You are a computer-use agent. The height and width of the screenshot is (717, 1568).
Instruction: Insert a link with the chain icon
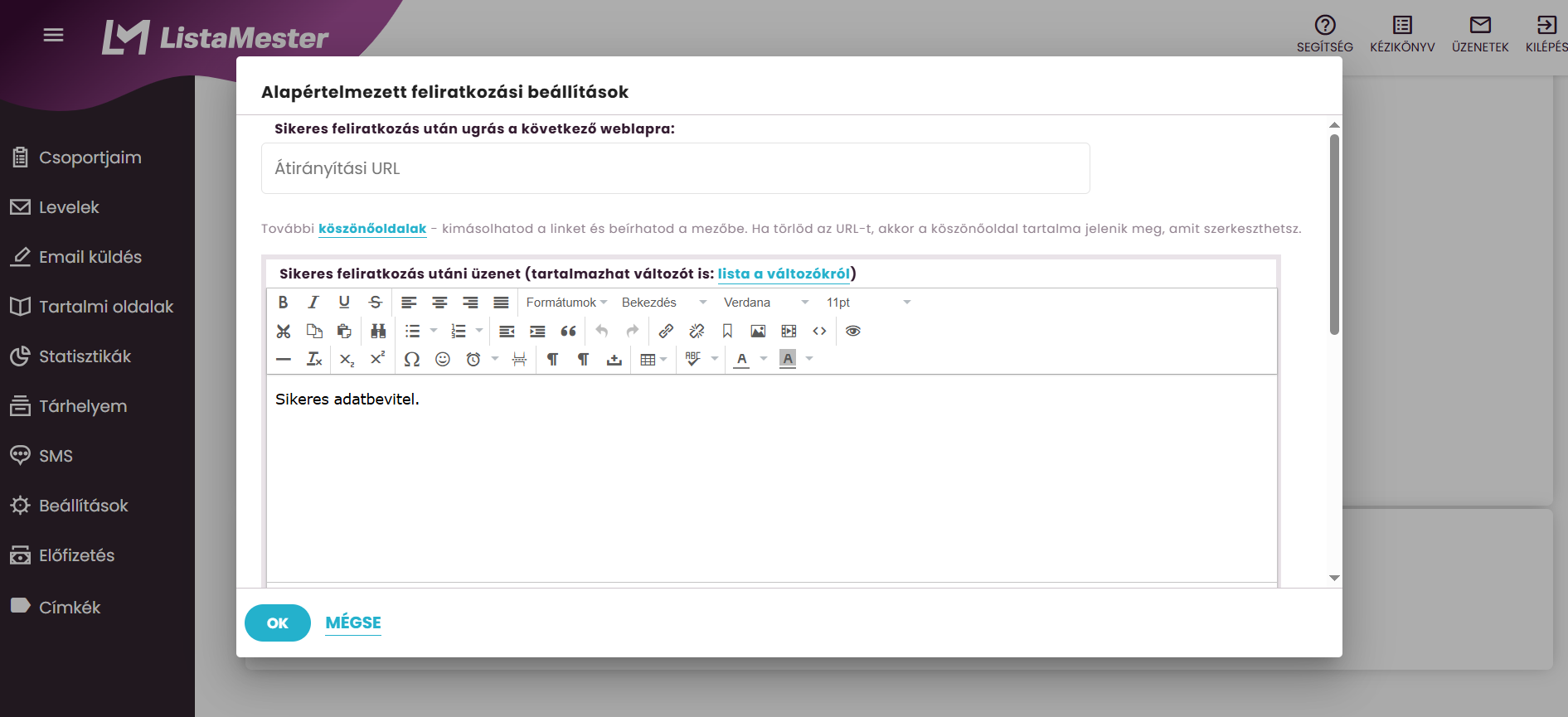pyautogui.click(x=666, y=331)
